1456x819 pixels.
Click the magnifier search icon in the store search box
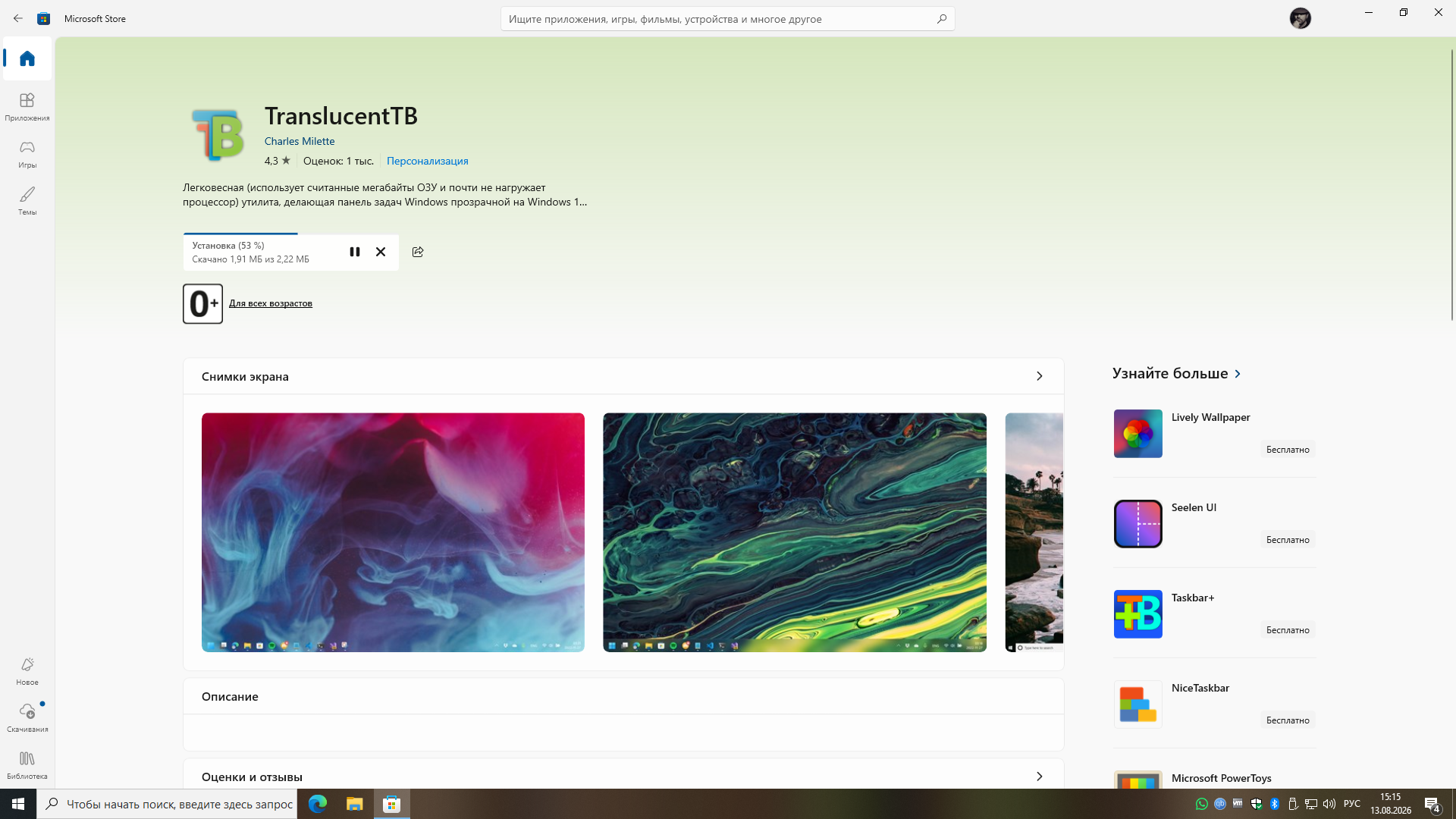942,19
